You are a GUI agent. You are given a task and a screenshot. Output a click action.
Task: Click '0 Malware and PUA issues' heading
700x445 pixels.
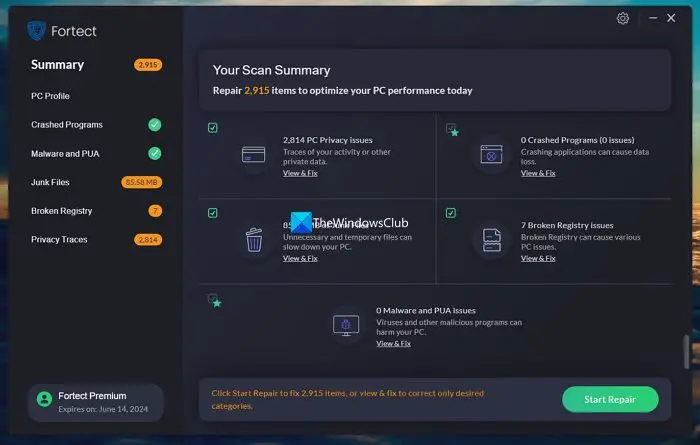(426, 311)
